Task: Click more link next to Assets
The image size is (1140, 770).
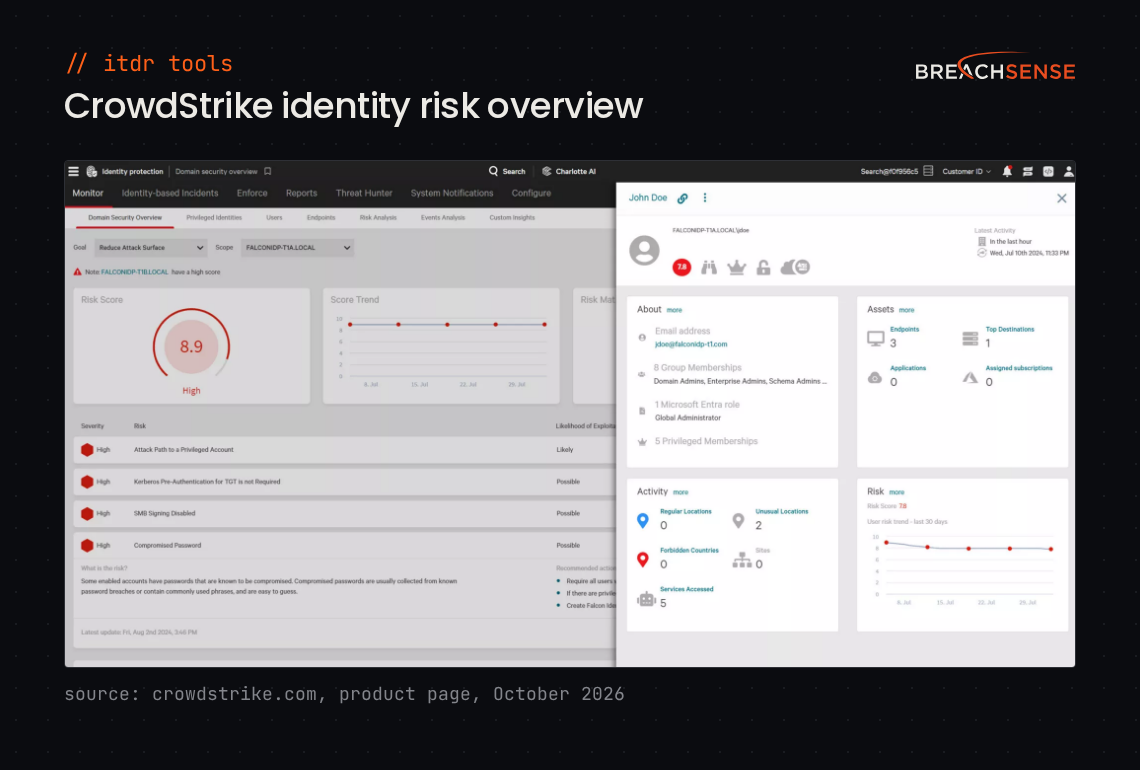Action: [x=907, y=310]
